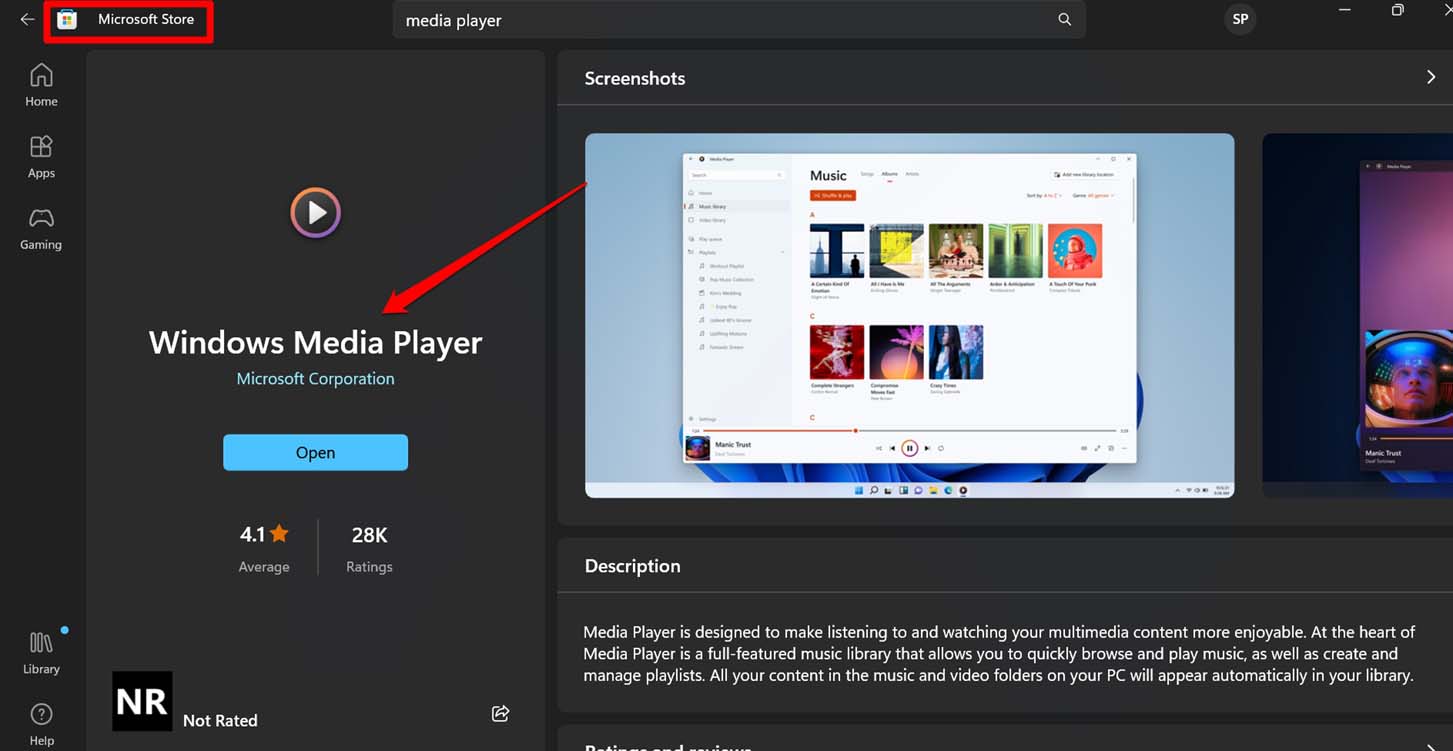Minimize the Microsoft Store window
Image resolution: width=1453 pixels, height=751 pixels.
click(x=1346, y=9)
